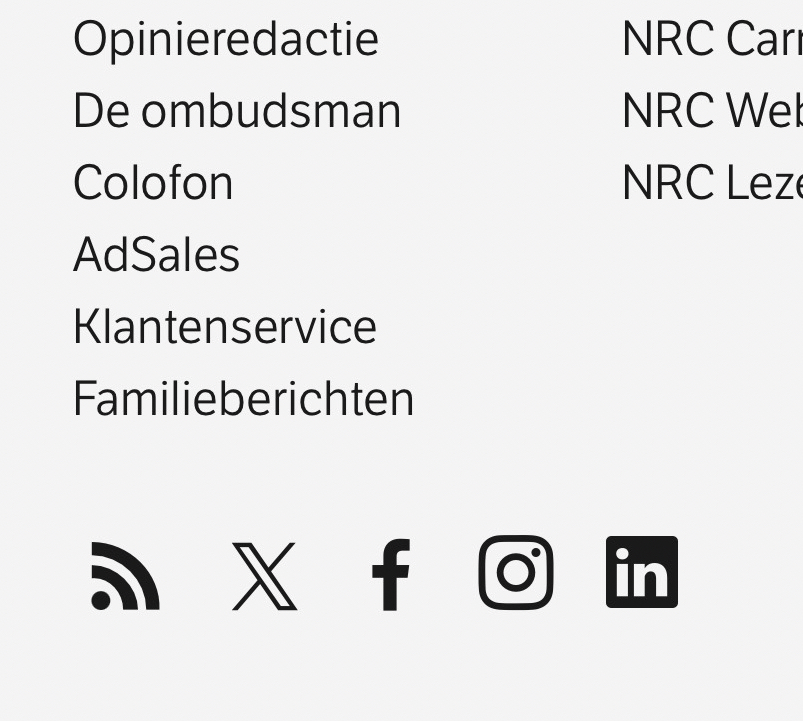Click the black LinkedIn square logo
The image size is (803, 721).
[642, 572]
